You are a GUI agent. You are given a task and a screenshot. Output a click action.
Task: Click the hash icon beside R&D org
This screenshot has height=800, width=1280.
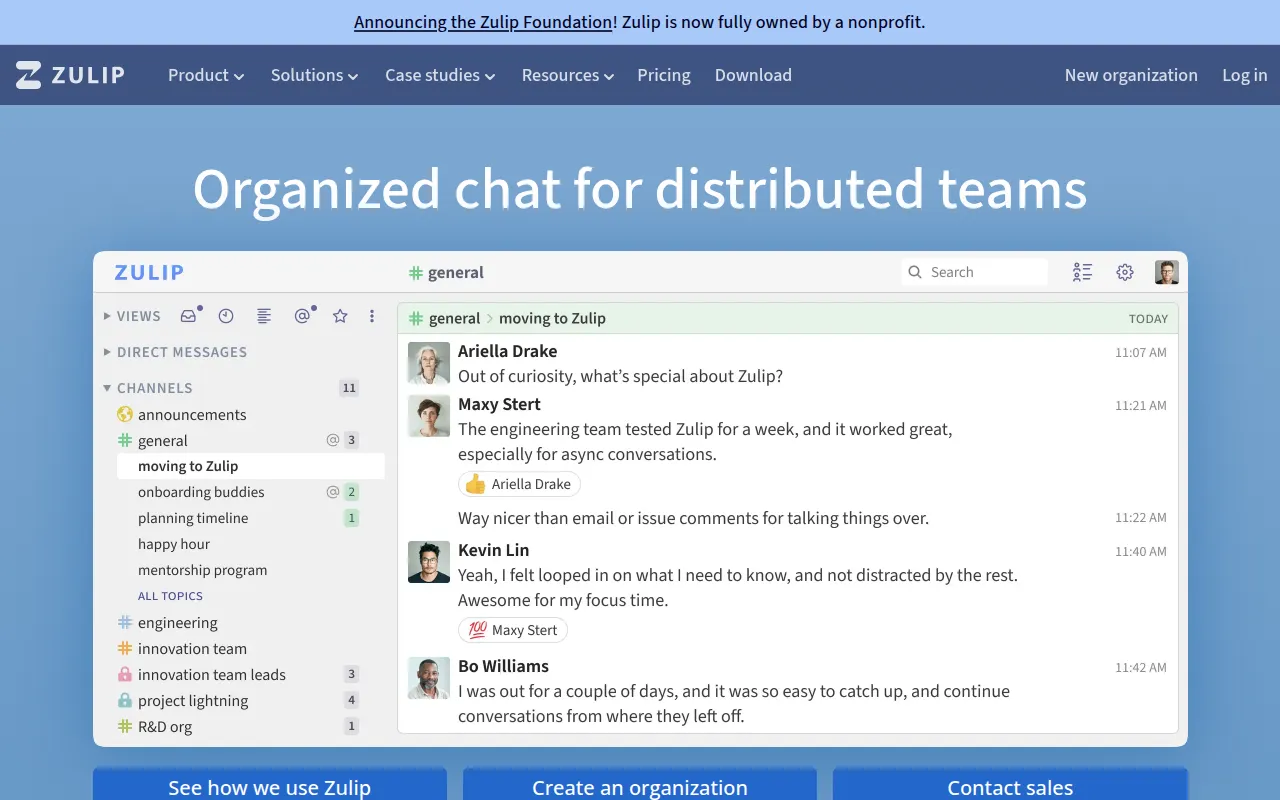tap(125, 726)
